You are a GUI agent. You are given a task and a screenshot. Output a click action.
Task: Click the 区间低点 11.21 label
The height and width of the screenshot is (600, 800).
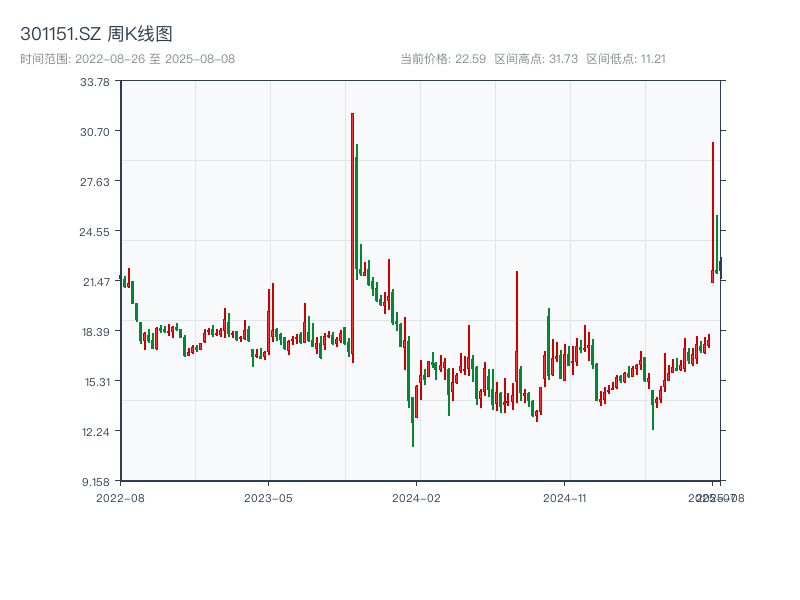(626, 59)
